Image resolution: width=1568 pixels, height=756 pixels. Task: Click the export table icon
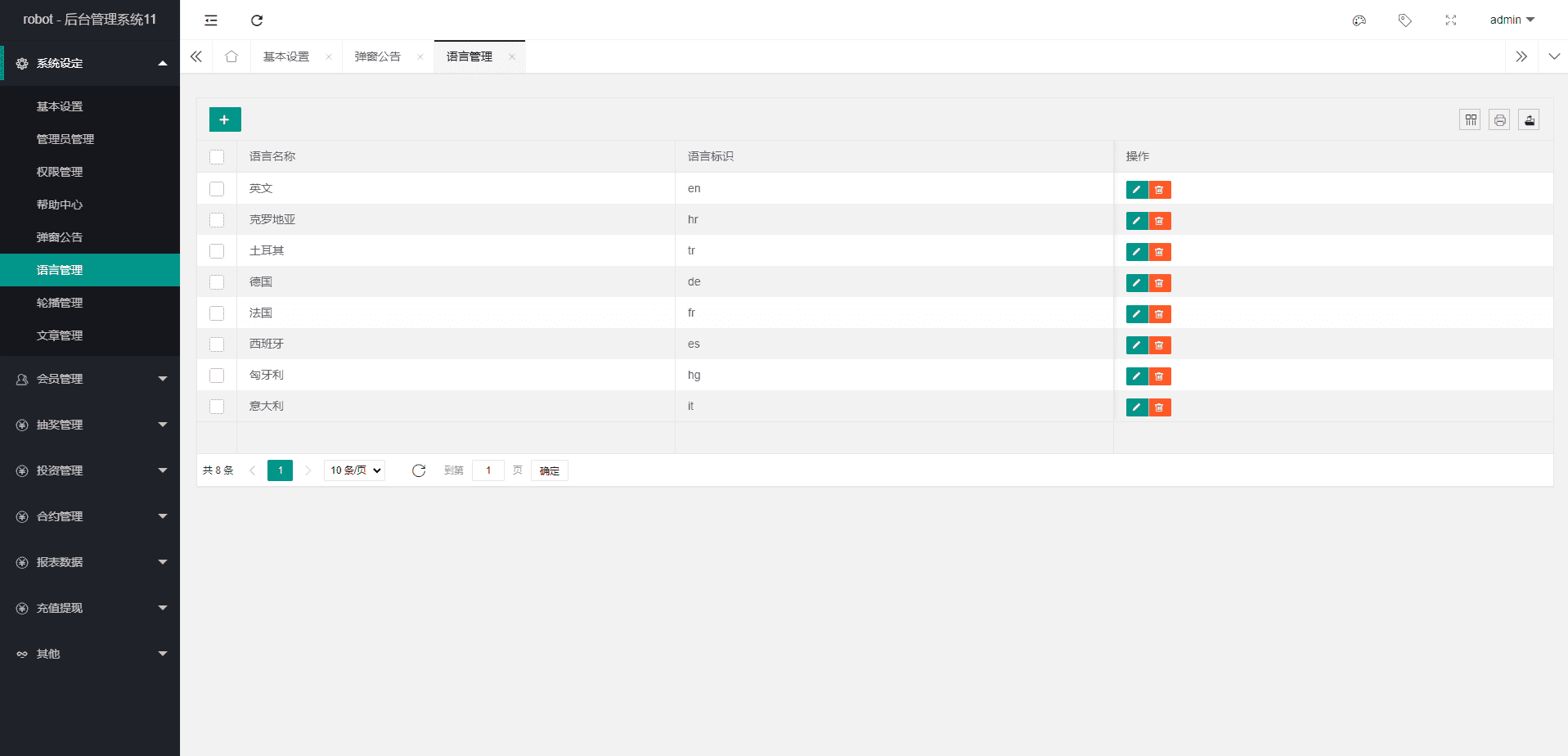pyautogui.click(x=1529, y=120)
